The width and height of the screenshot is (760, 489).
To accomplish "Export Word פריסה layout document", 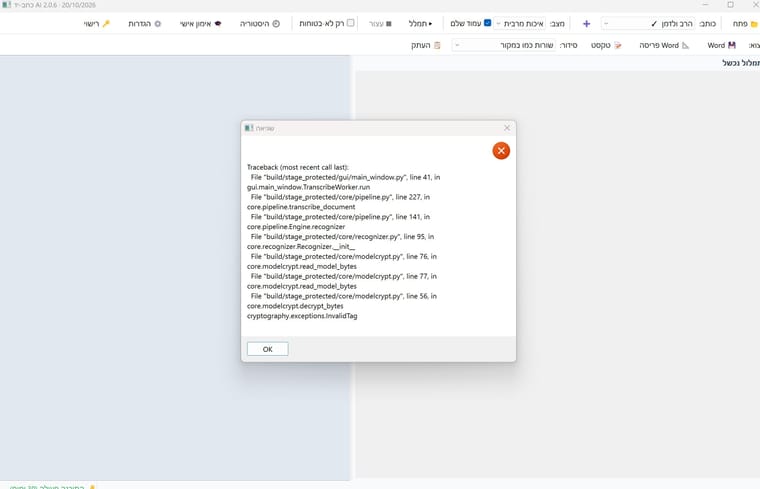I will tap(664, 45).
